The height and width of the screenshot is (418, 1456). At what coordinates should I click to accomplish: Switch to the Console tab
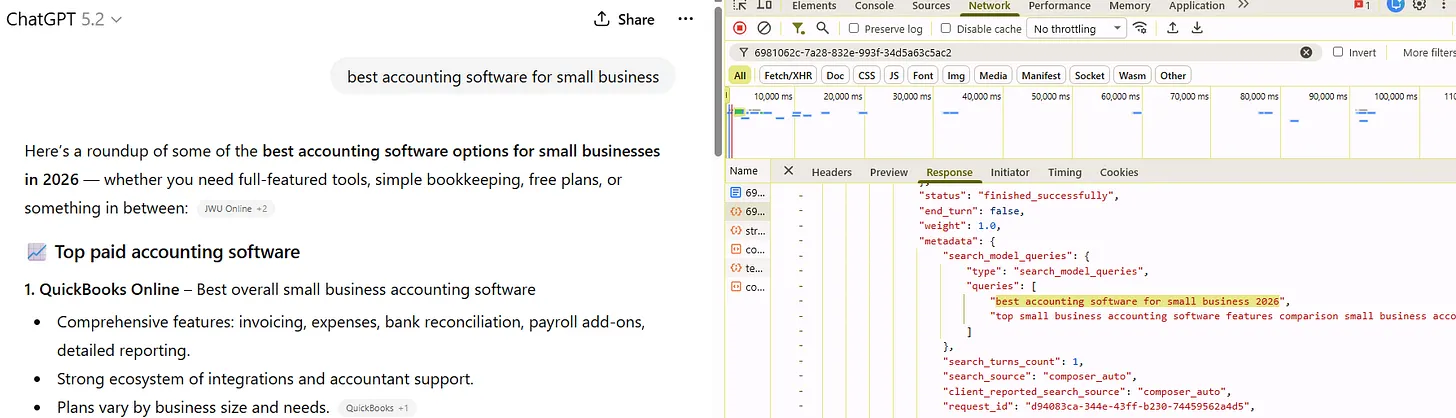pos(874,6)
